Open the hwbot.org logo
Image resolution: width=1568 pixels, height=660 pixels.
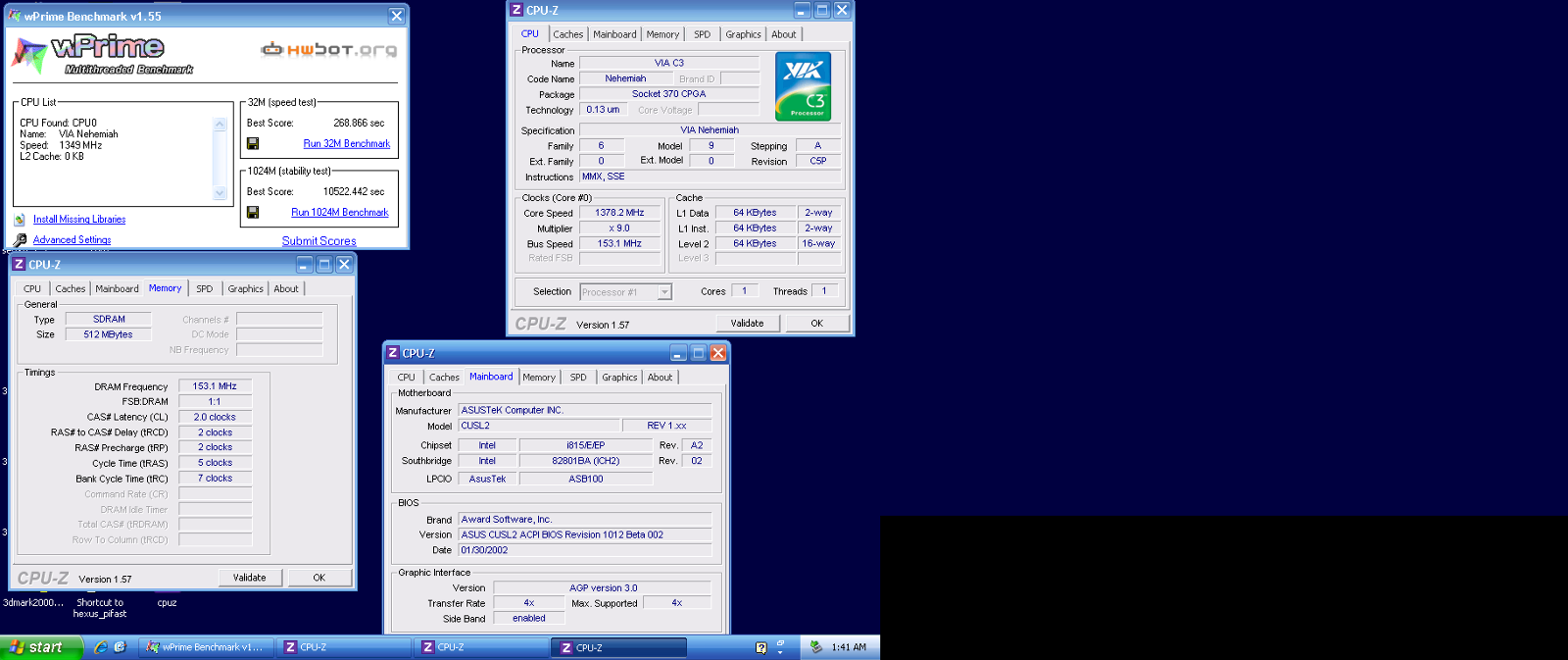tap(329, 49)
